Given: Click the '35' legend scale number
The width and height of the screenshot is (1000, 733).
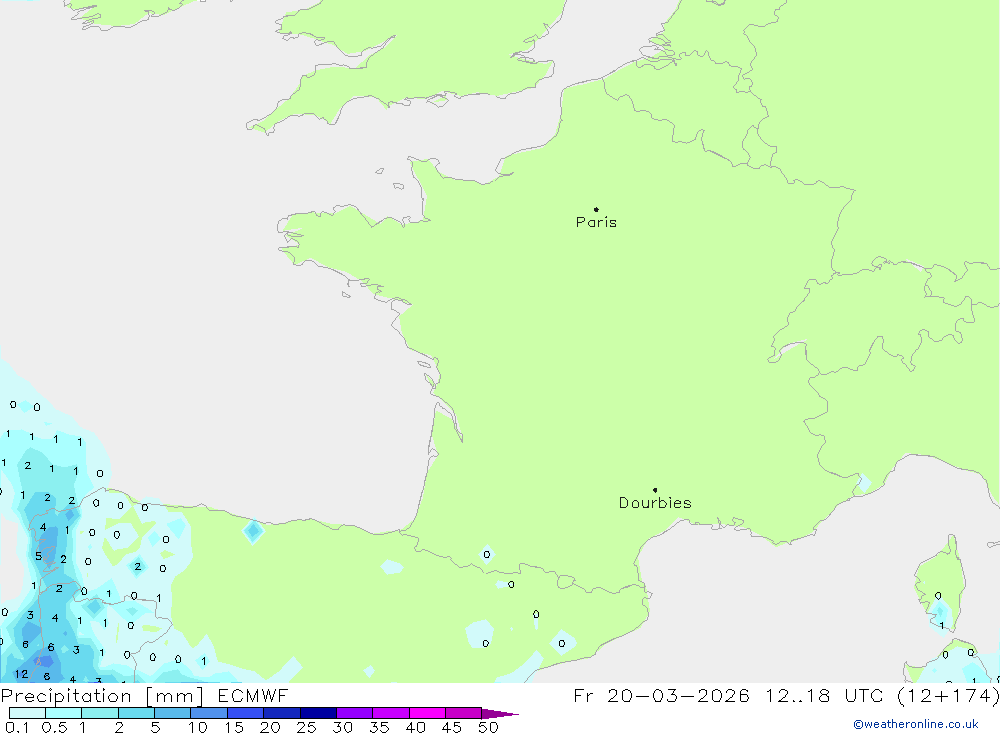Looking at the screenshot, I should (379, 727).
